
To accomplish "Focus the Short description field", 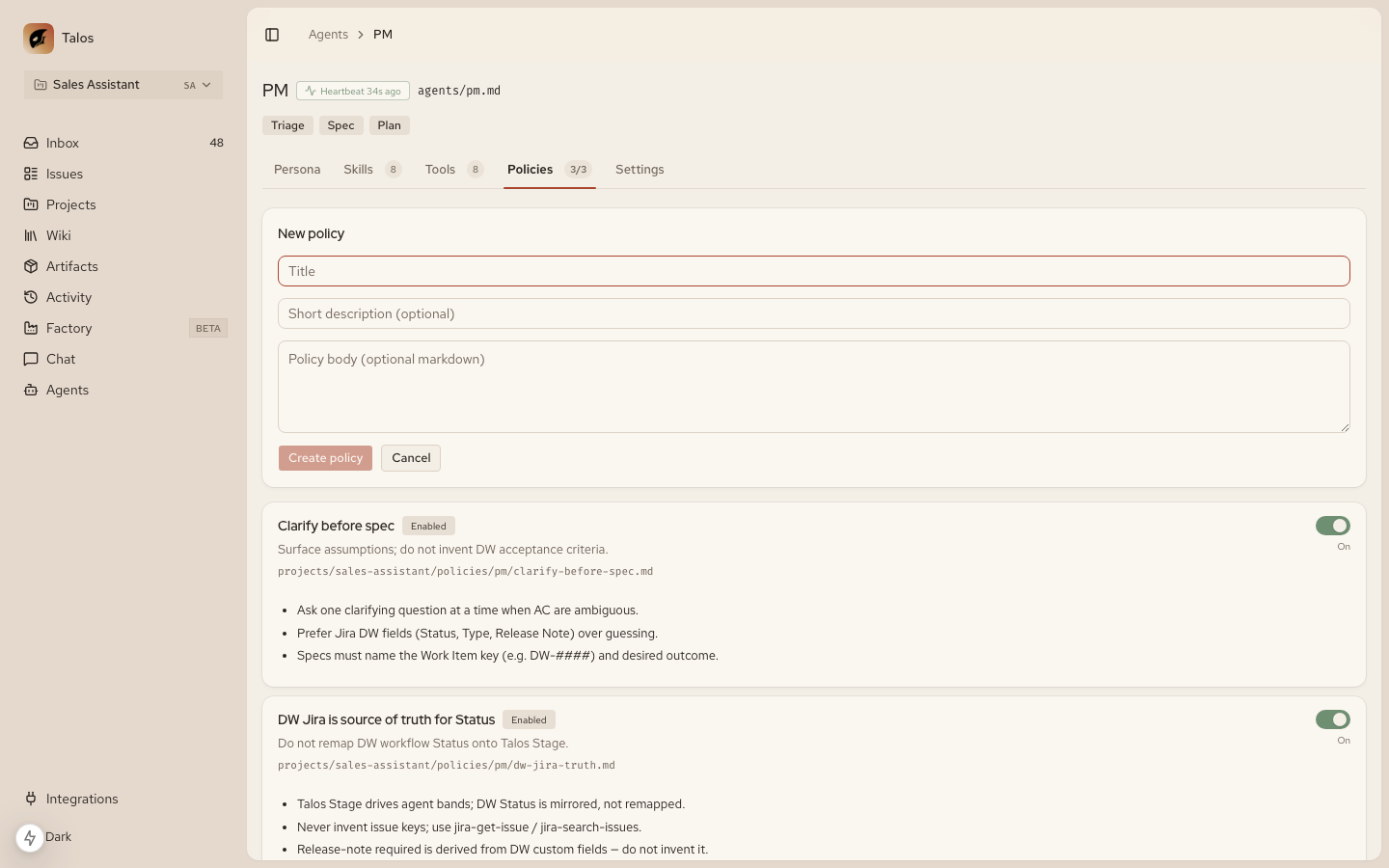I will click(x=814, y=313).
